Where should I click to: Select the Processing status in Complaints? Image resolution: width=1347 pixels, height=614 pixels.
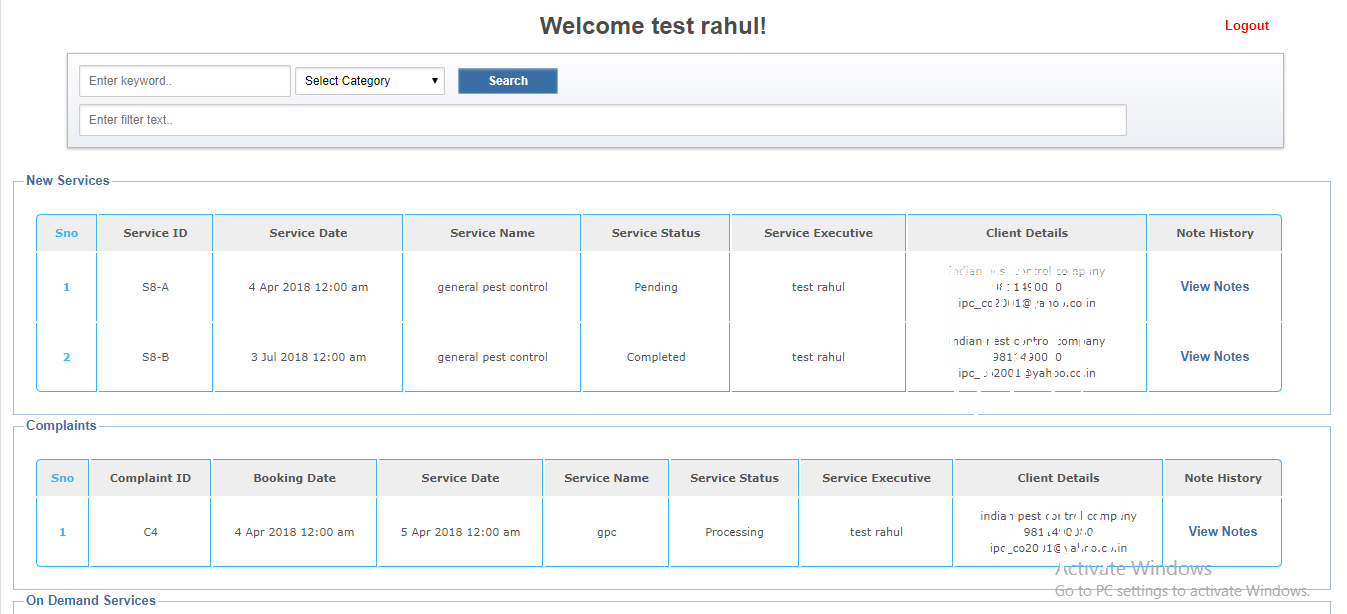point(734,532)
